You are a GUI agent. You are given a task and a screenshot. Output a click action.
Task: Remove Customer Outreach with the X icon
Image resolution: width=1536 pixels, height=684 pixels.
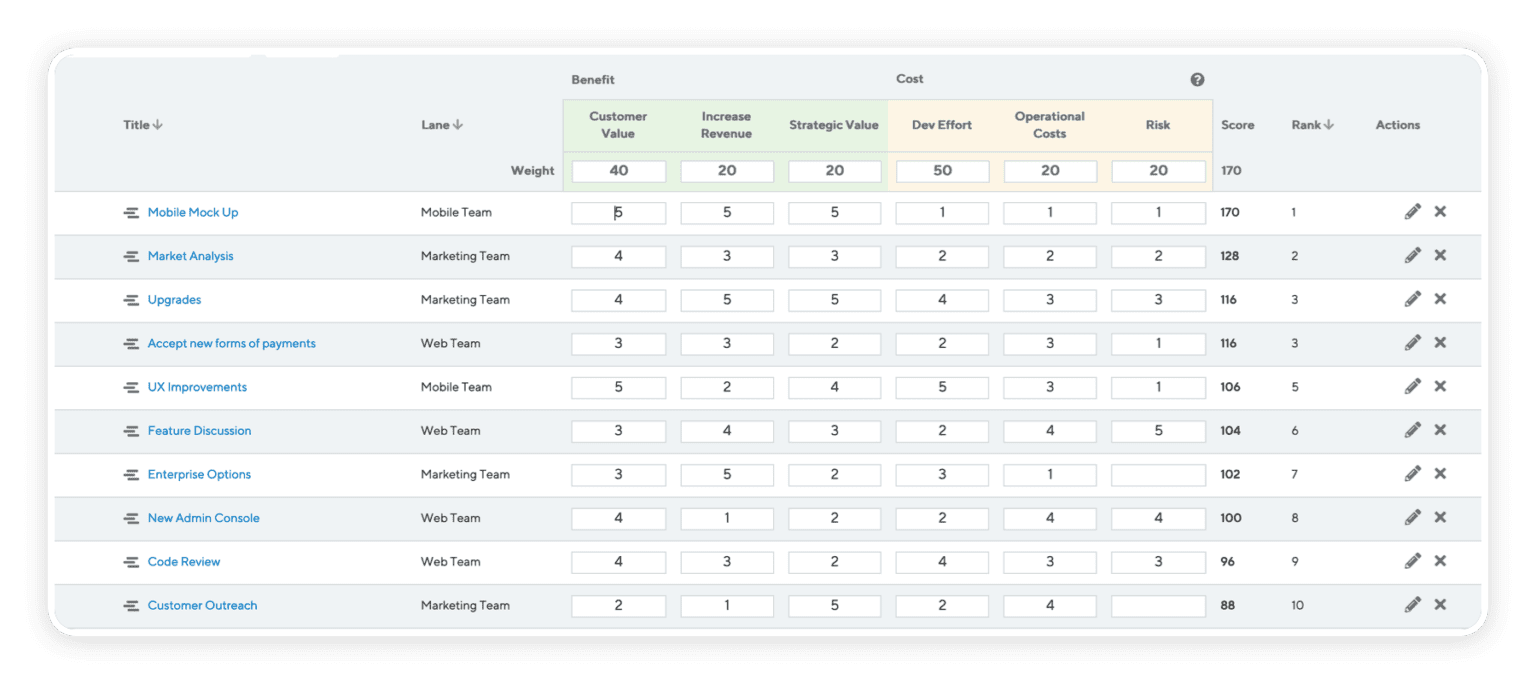pyautogui.click(x=1440, y=604)
